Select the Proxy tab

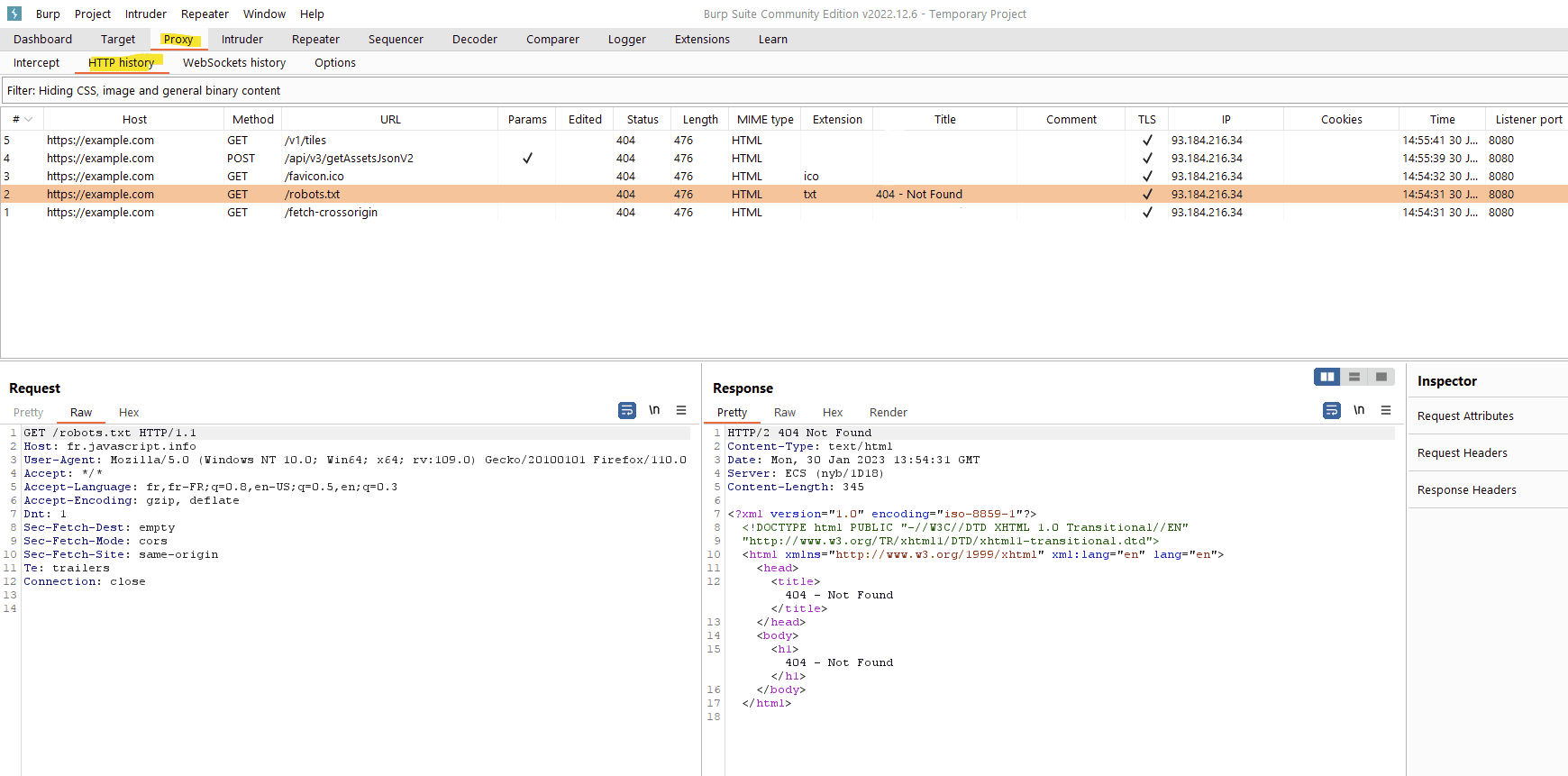(x=178, y=40)
